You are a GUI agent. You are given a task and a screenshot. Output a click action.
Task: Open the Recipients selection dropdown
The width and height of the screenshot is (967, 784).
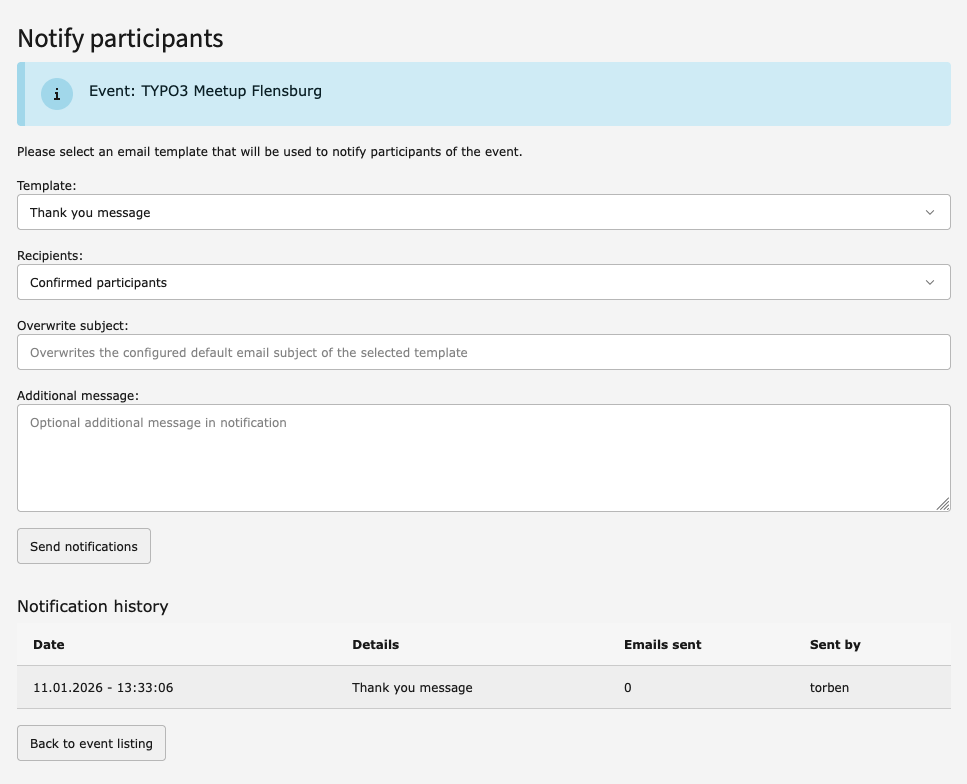484,282
